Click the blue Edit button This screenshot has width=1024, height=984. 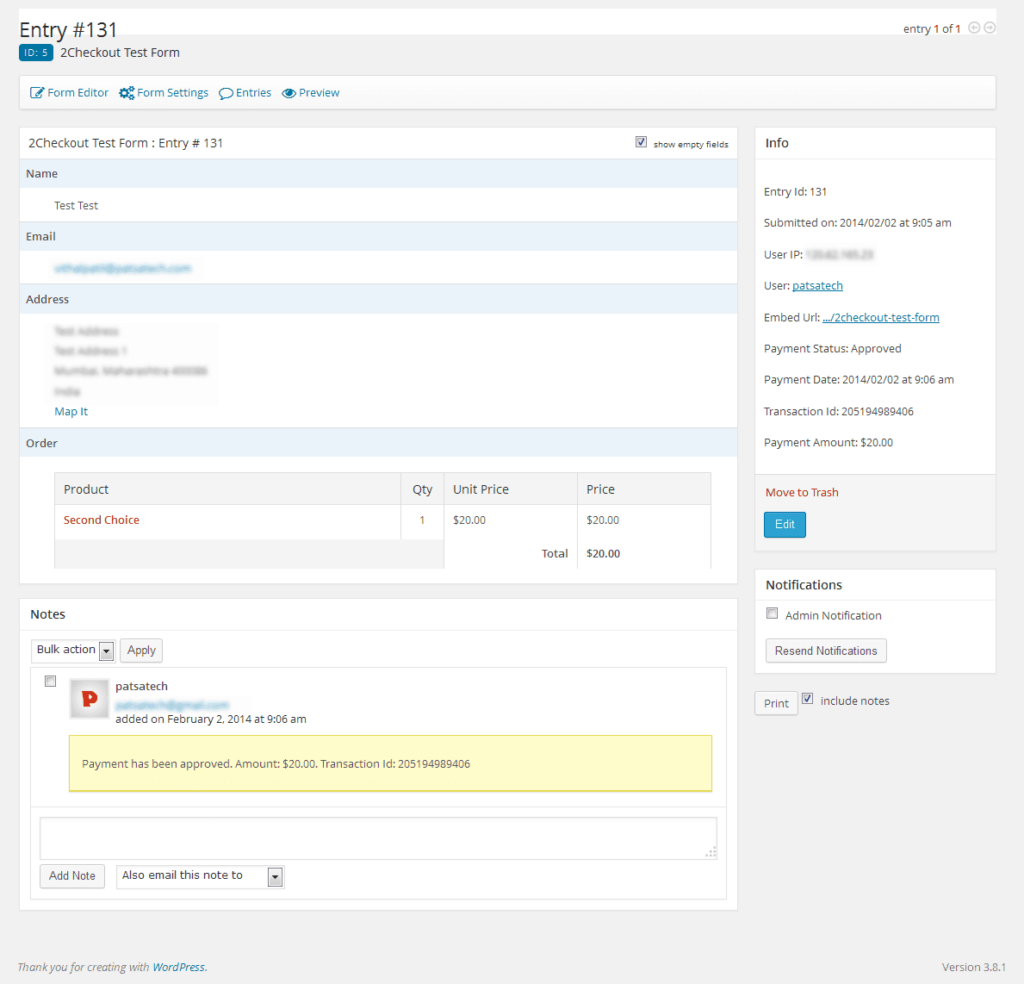[784, 524]
